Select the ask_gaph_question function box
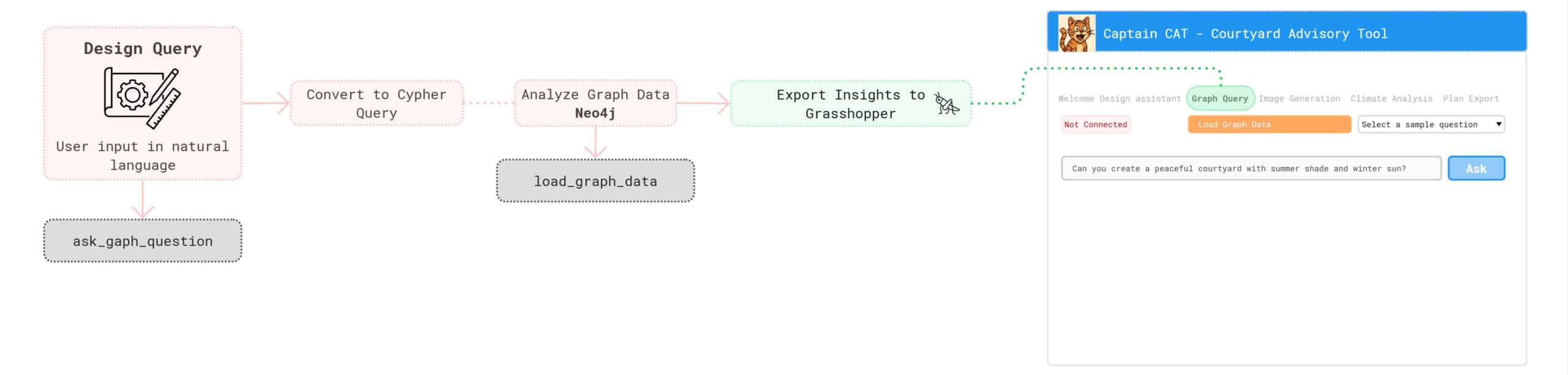Image resolution: width=1568 pixels, height=375 pixels. [x=143, y=241]
